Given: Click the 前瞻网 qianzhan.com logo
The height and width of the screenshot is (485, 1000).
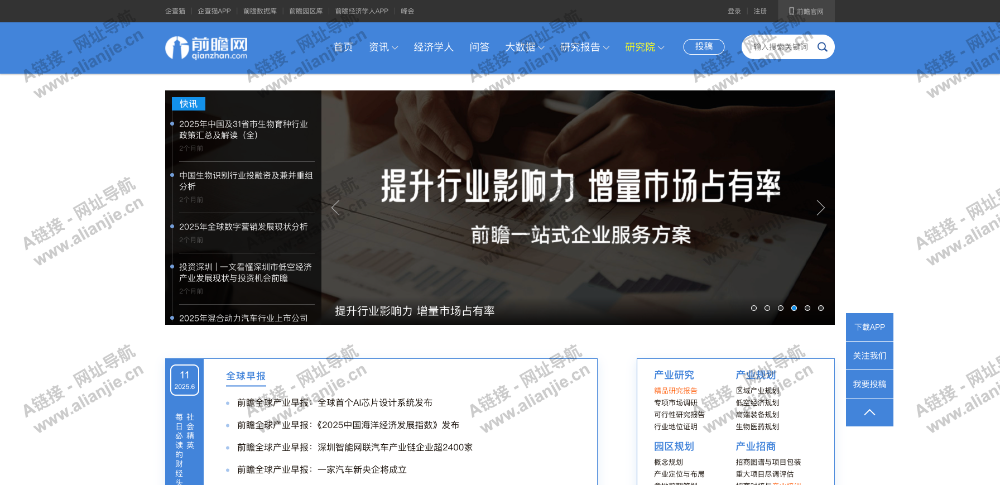Looking at the screenshot, I should click(206, 47).
